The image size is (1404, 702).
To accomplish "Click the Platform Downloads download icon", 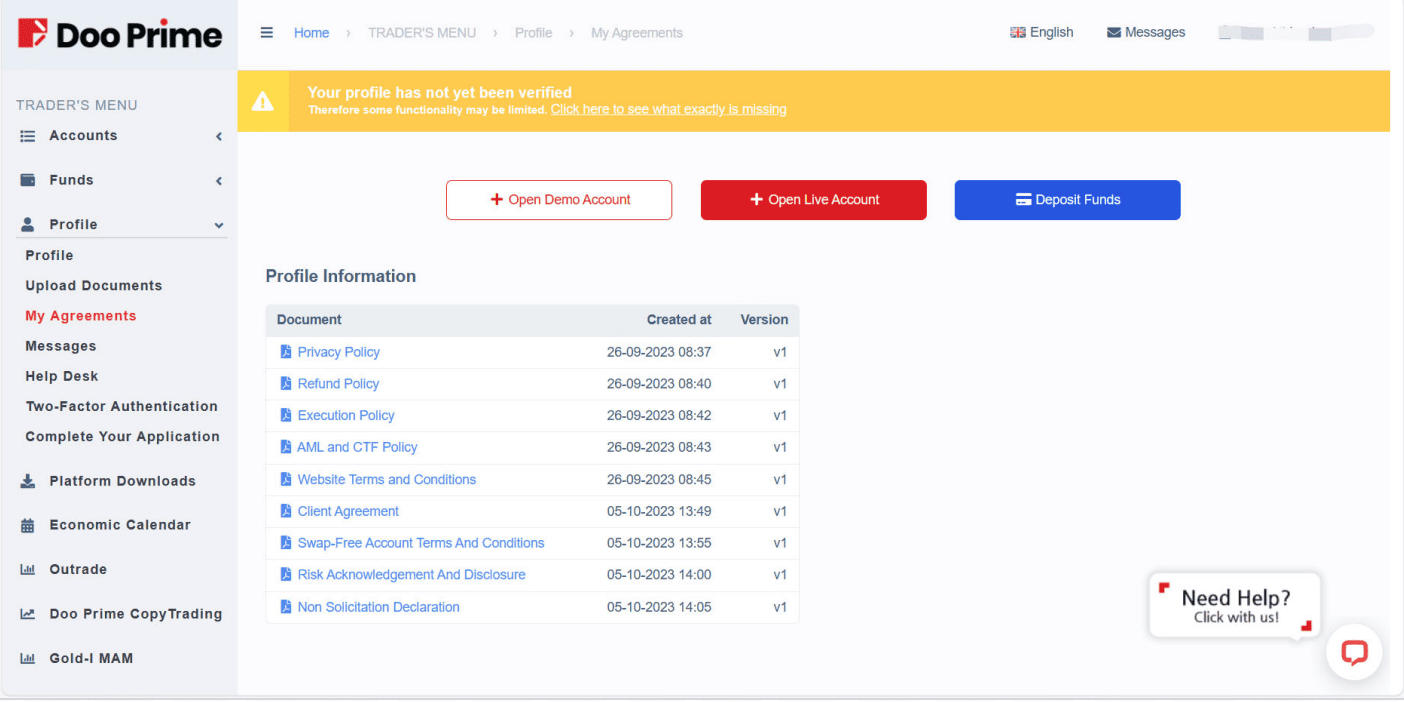I will click(x=28, y=481).
